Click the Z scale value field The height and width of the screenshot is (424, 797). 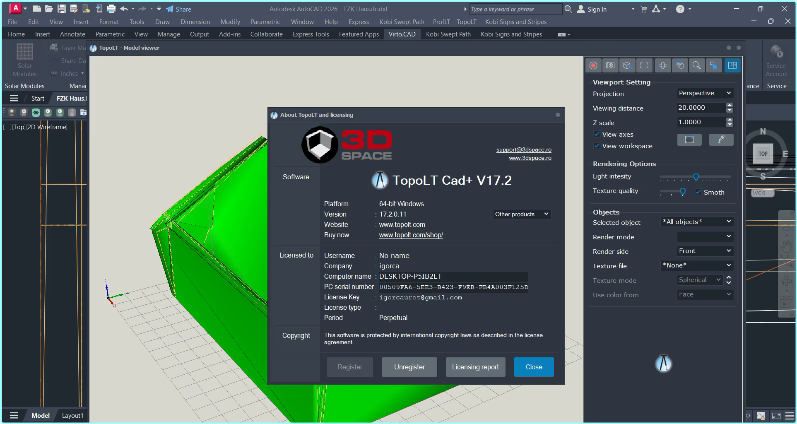(x=700, y=123)
